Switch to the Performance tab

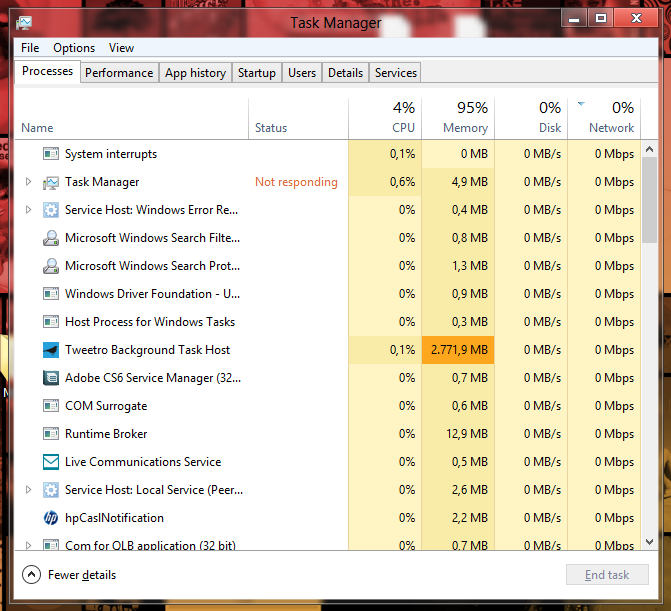(x=119, y=73)
